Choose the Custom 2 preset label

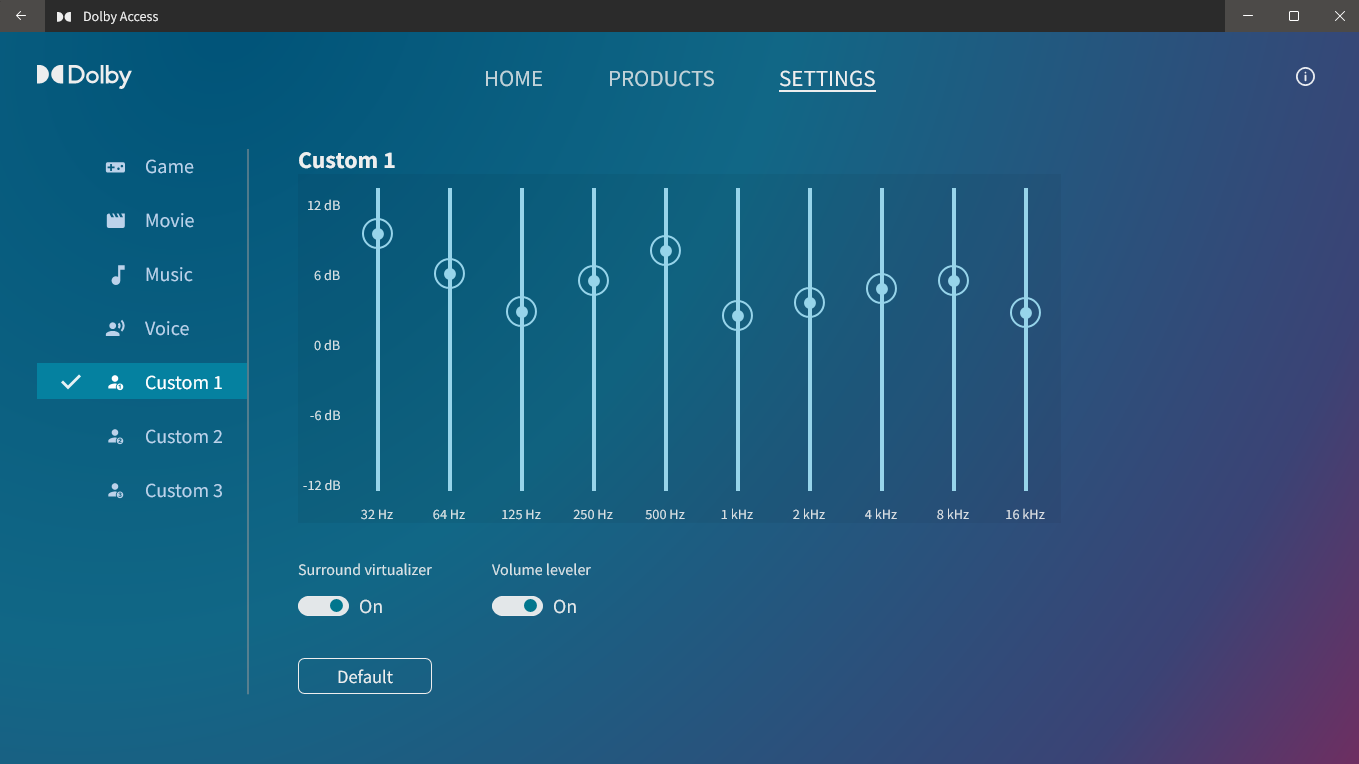coord(184,437)
